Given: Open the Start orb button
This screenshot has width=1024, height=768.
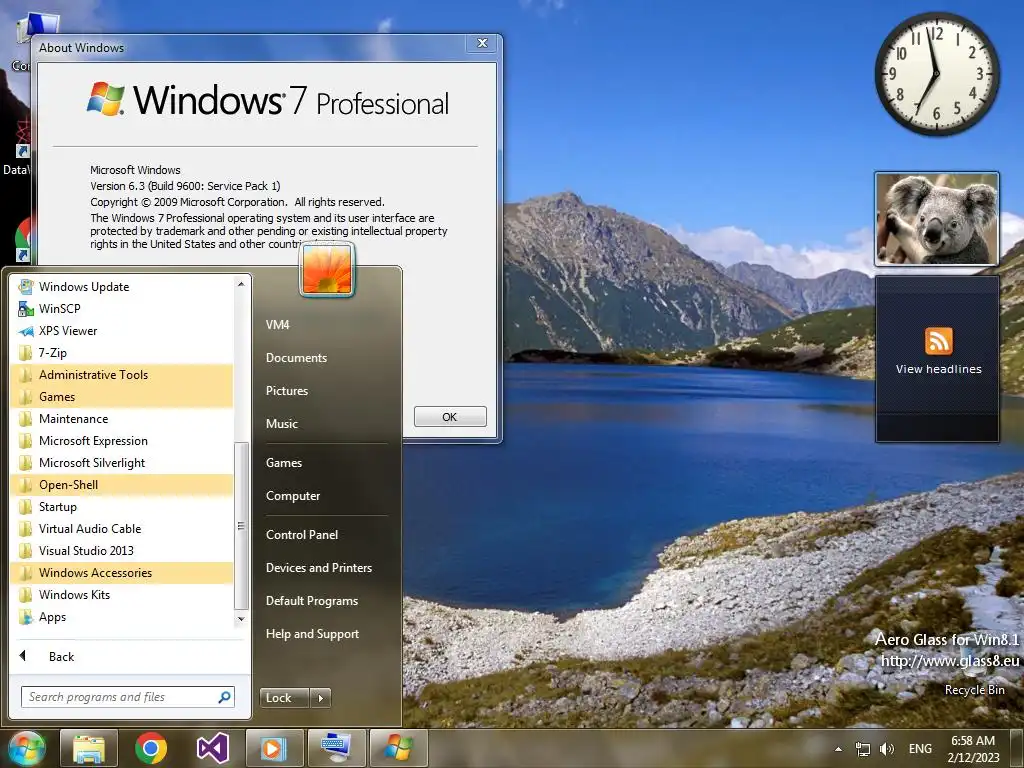Looking at the screenshot, I should 26,748.
